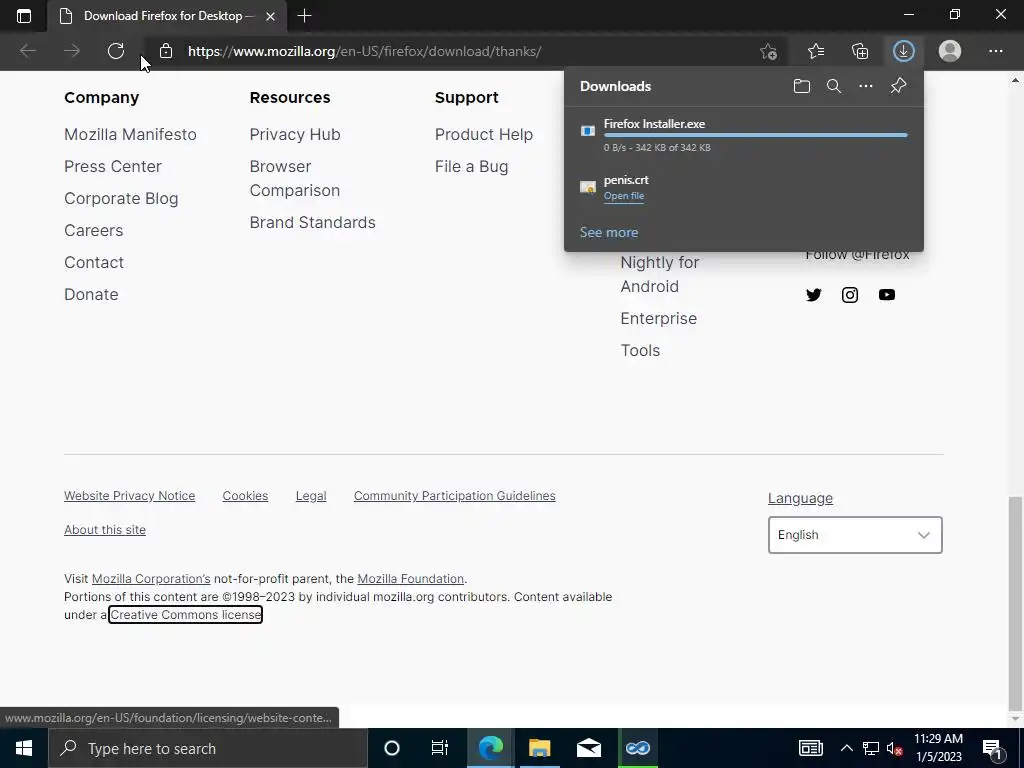This screenshot has height=768, width=1024.
Task: Open Firefox Instagram page icon
Action: tap(850, 295)
